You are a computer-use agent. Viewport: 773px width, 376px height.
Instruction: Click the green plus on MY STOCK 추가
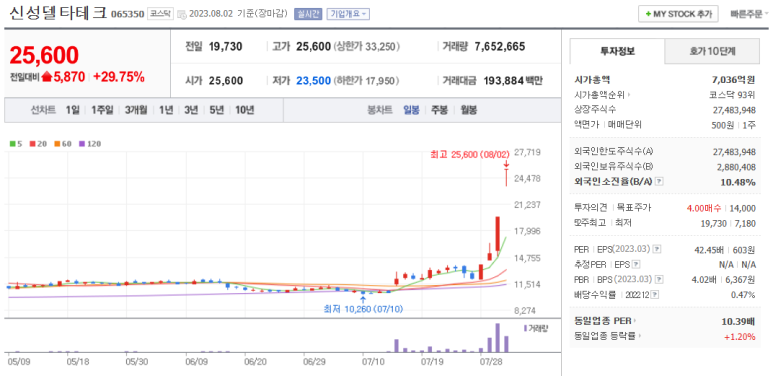click(648, 14)
